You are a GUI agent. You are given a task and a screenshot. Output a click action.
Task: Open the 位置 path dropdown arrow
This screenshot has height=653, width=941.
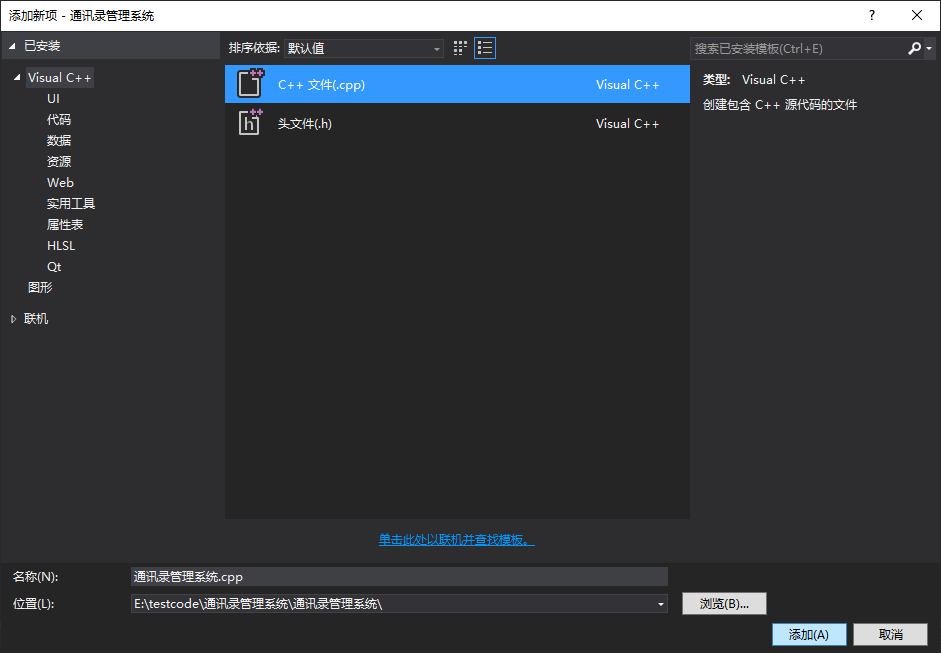pyautogui.click(x=660, y=604)
